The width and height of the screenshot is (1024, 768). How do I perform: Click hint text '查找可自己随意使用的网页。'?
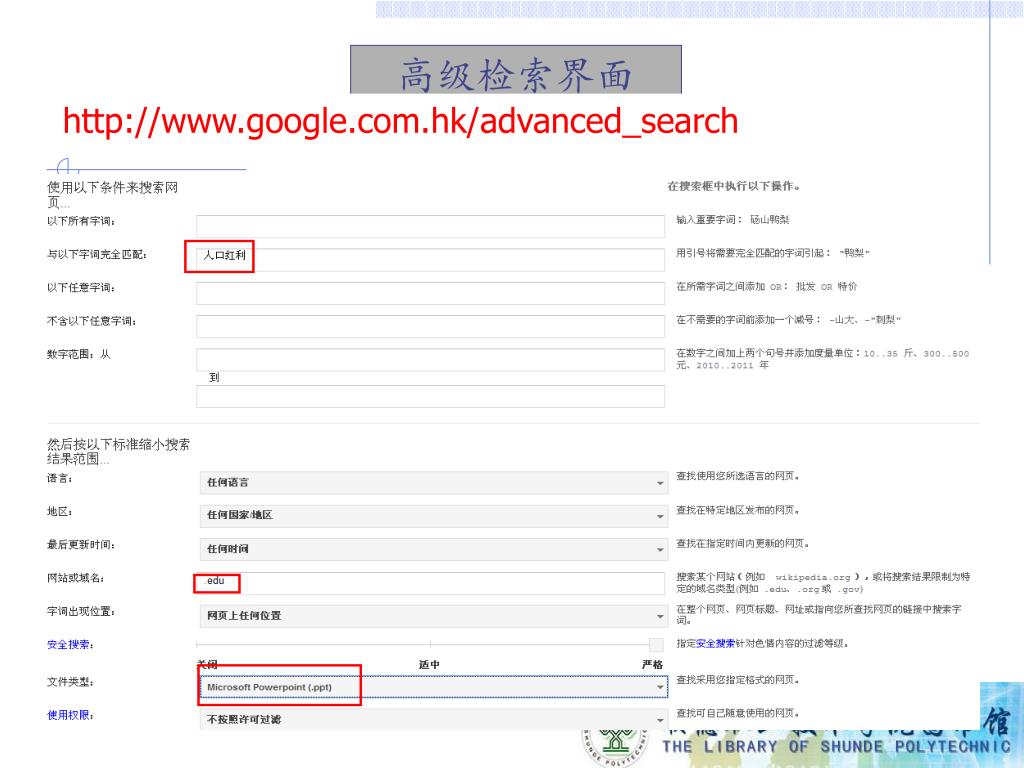738,713
